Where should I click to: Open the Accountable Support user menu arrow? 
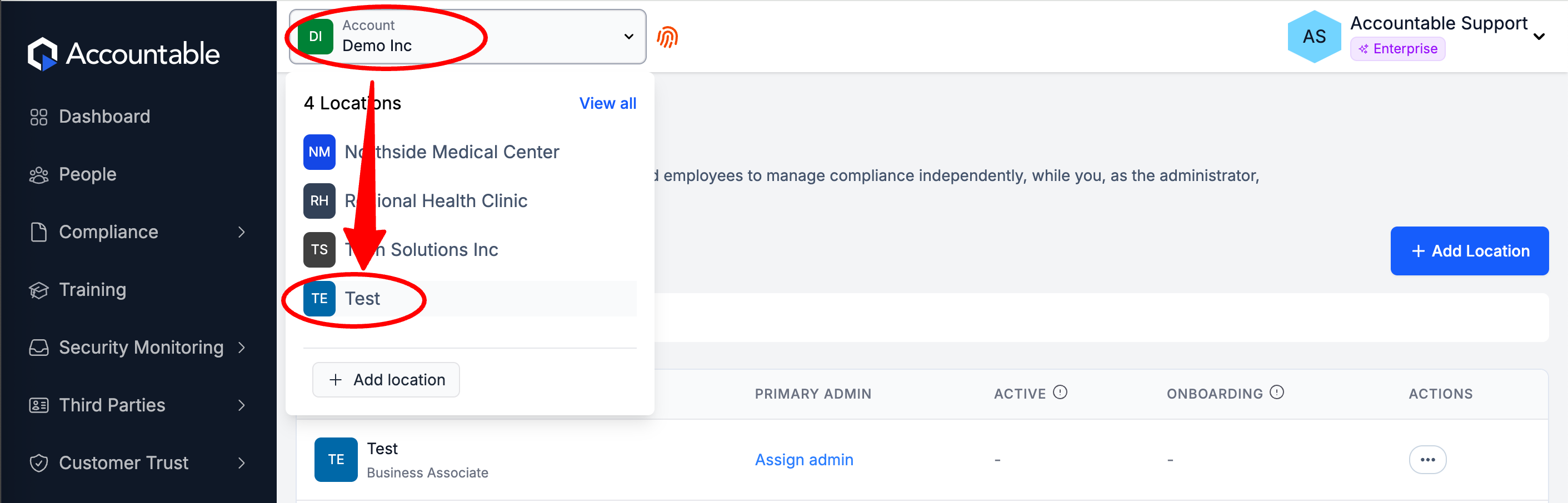point(1539,37)
